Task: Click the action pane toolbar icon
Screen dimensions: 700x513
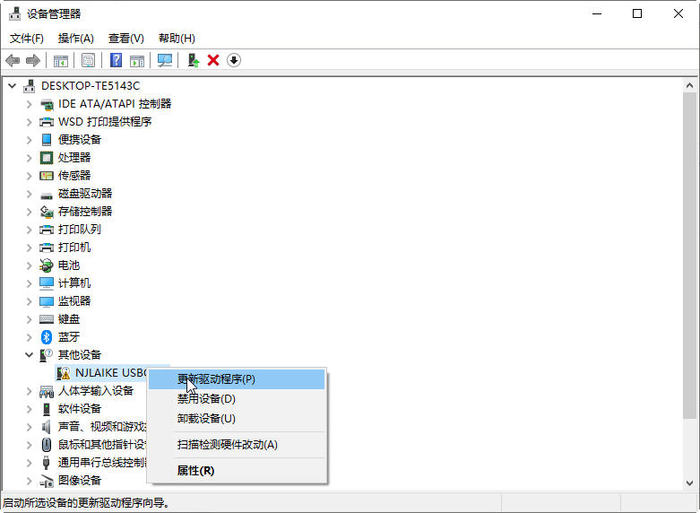Action: tap(137, 60)
